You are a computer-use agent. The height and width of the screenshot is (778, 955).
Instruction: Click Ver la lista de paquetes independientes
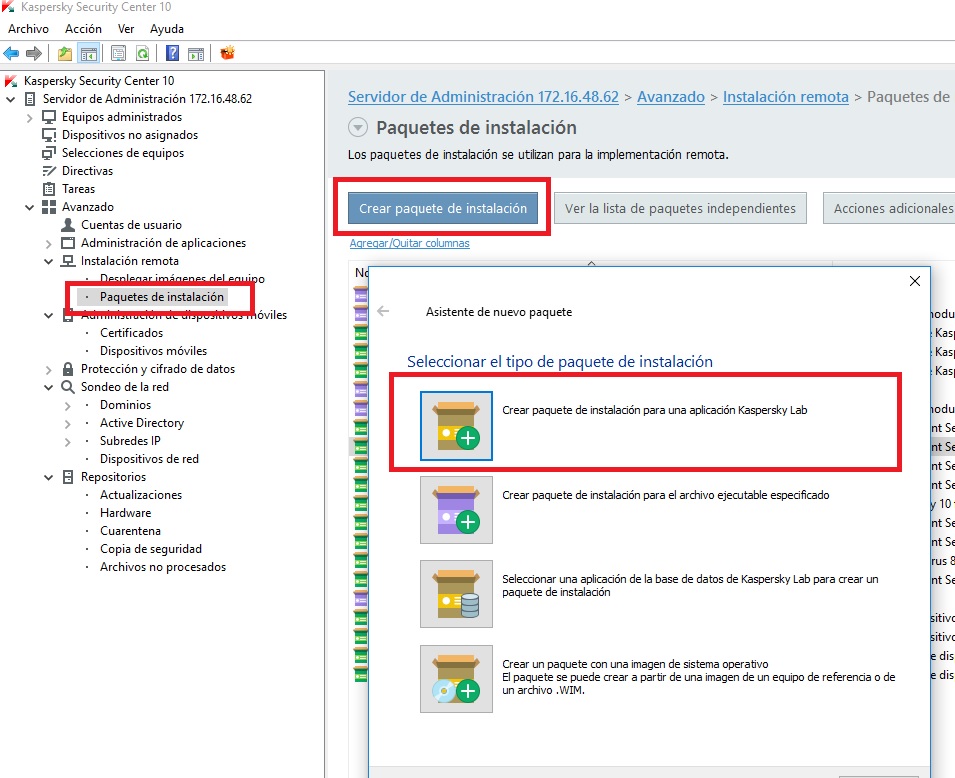click(680, 208)
